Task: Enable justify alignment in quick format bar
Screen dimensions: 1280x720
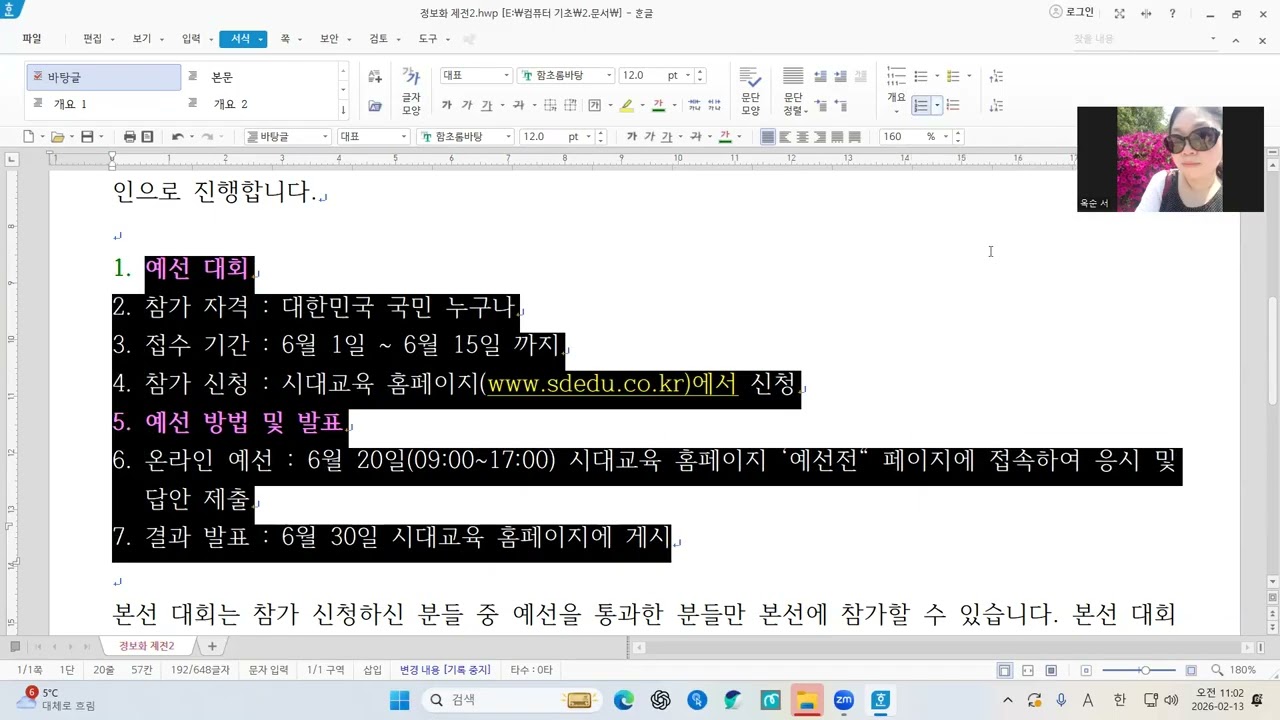Action: (768, 136)
